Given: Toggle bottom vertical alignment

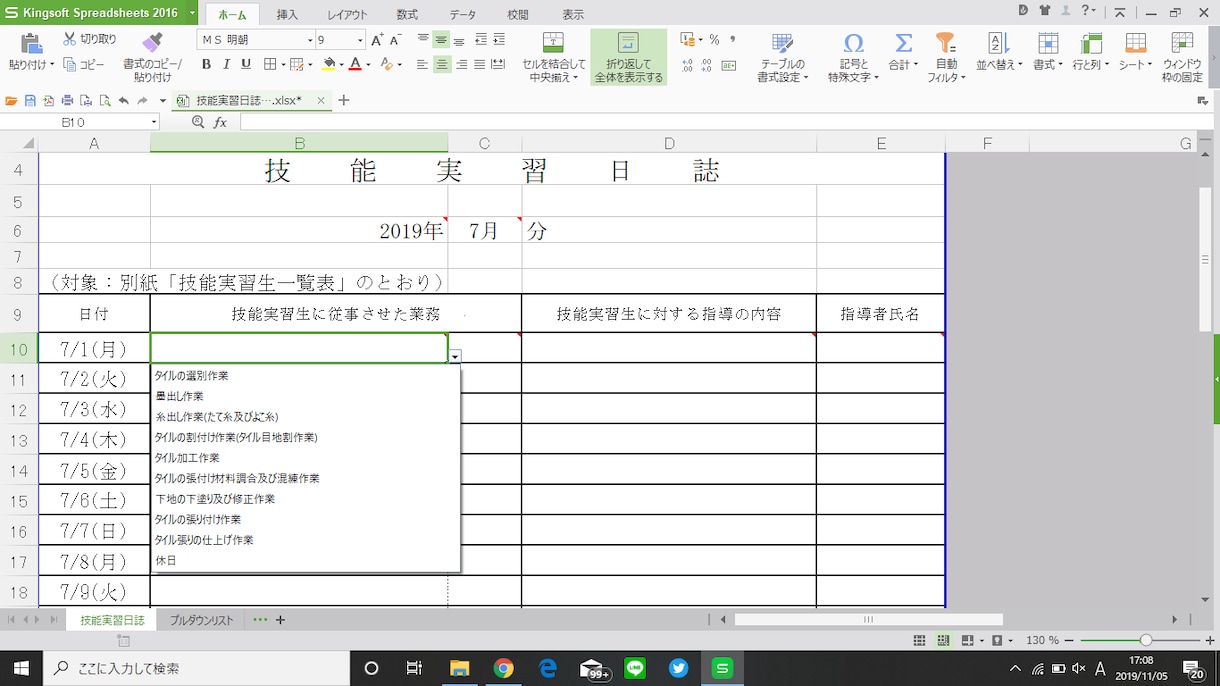Looking at the screenshot, I should (x=459, y=40).
